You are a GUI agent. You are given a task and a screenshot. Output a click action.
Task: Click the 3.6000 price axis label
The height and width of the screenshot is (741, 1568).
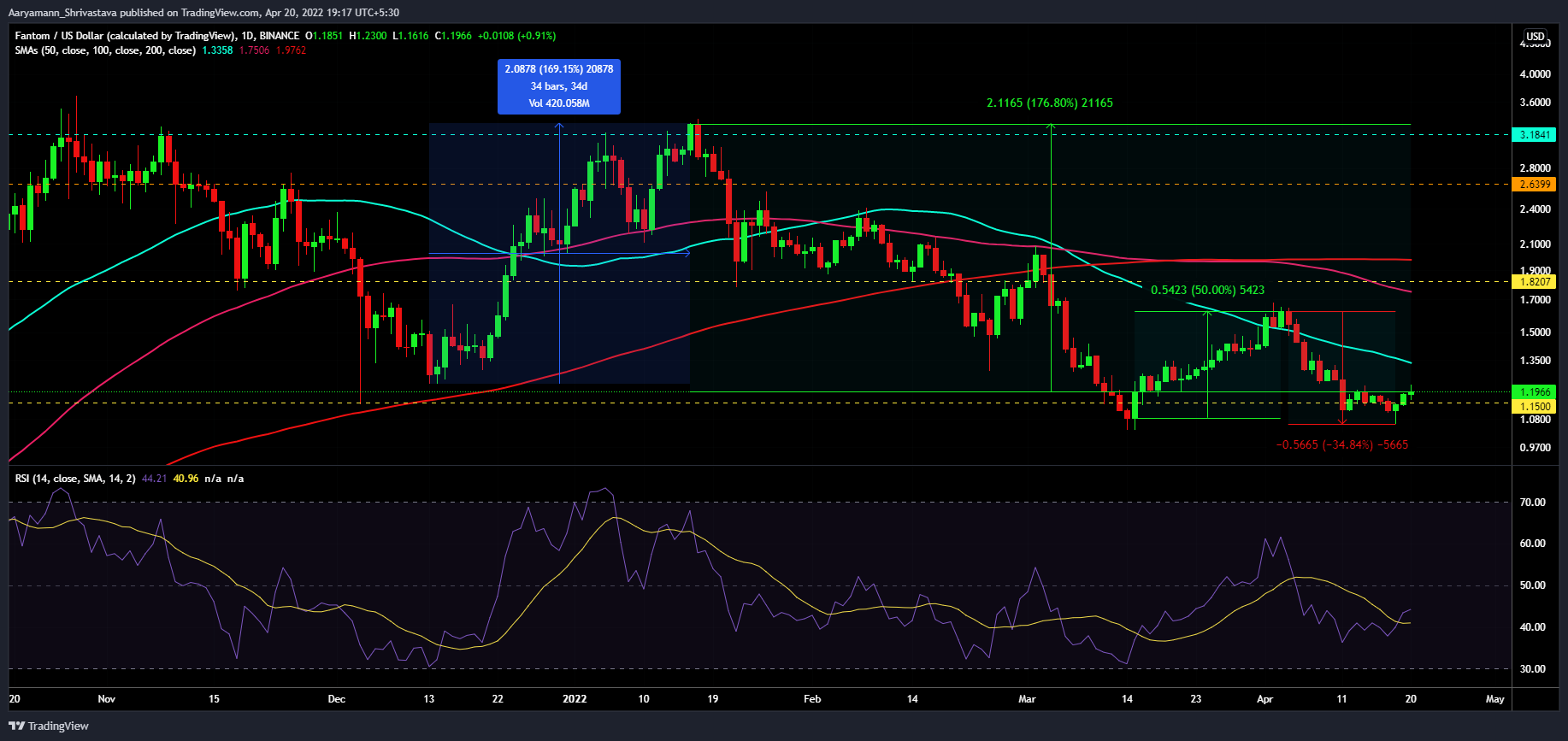[x=1535, y=103]
